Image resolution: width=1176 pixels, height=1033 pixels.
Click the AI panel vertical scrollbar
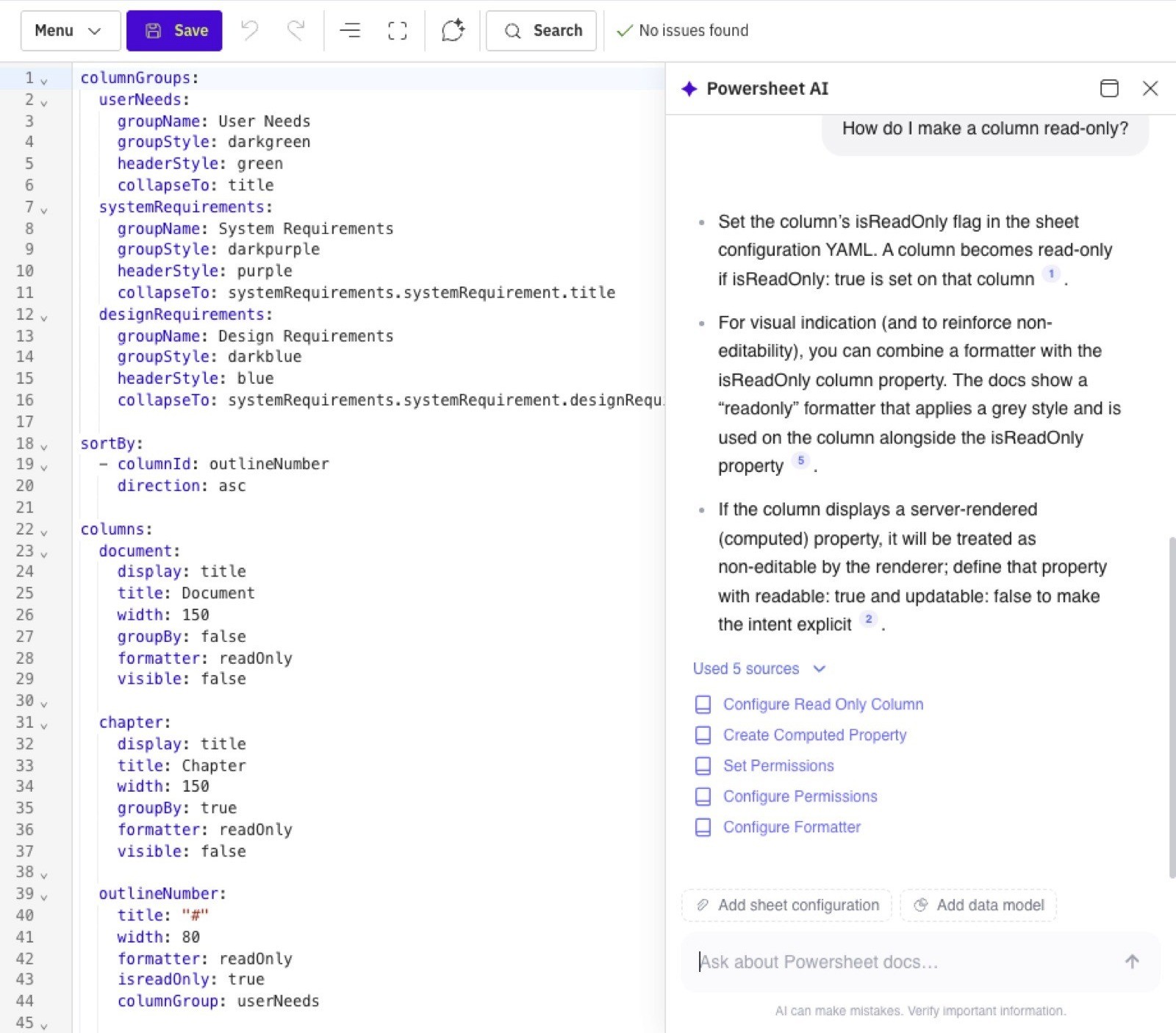tap(1172, 707)
